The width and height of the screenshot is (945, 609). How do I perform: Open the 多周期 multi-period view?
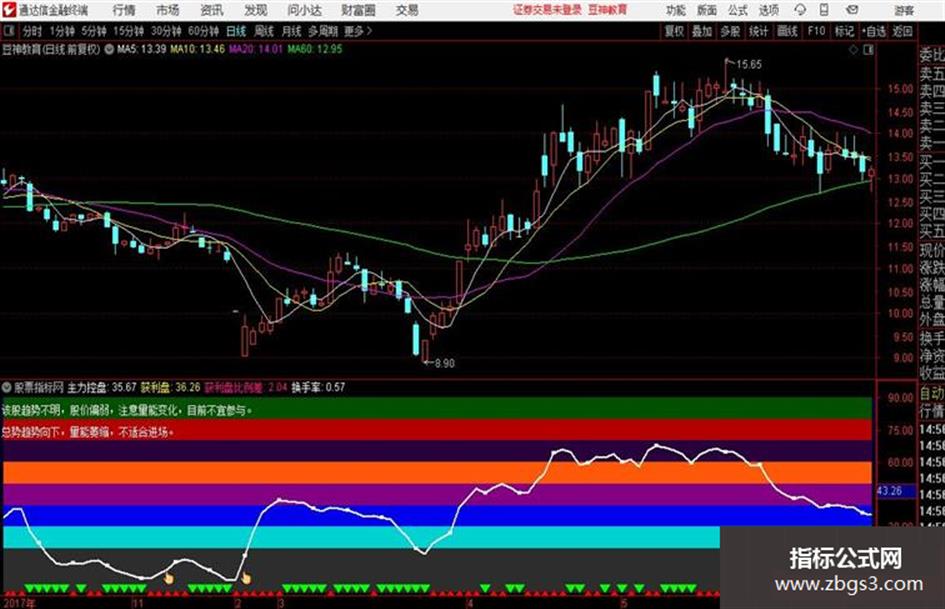coord(323,31)
